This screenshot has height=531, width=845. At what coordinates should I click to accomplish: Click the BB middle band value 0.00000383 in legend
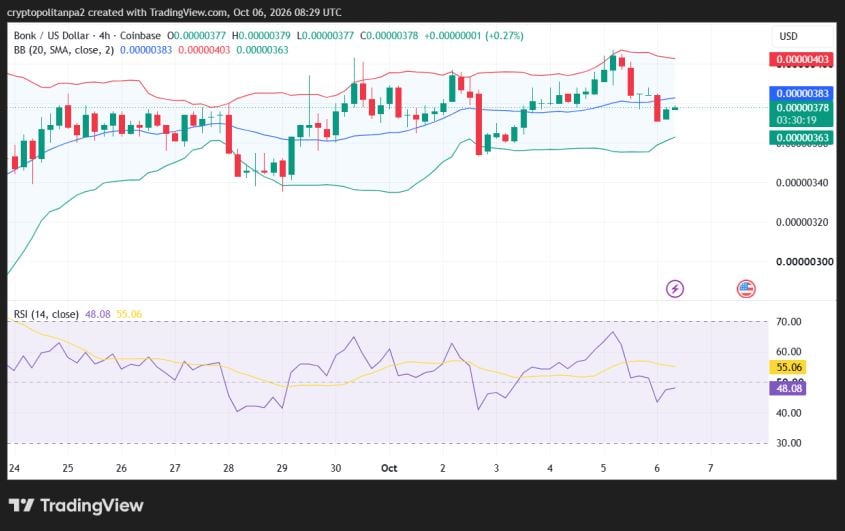(x=146, y=50)
